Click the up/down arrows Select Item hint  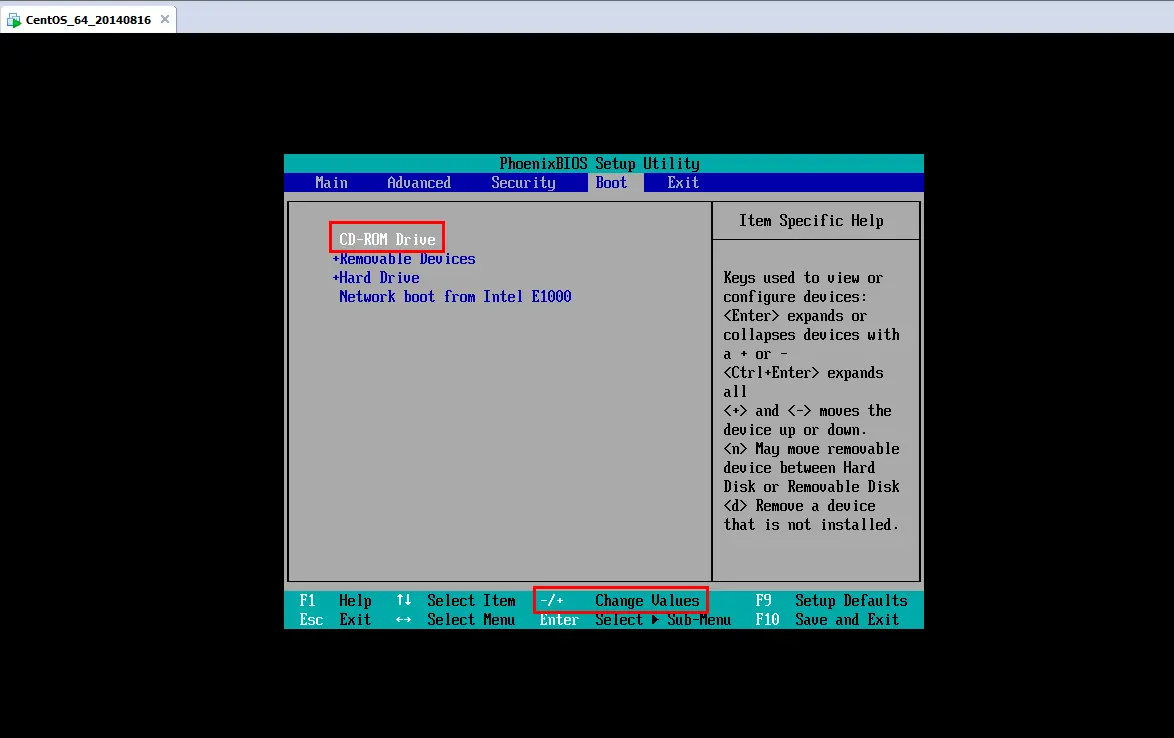click(456, 600)
